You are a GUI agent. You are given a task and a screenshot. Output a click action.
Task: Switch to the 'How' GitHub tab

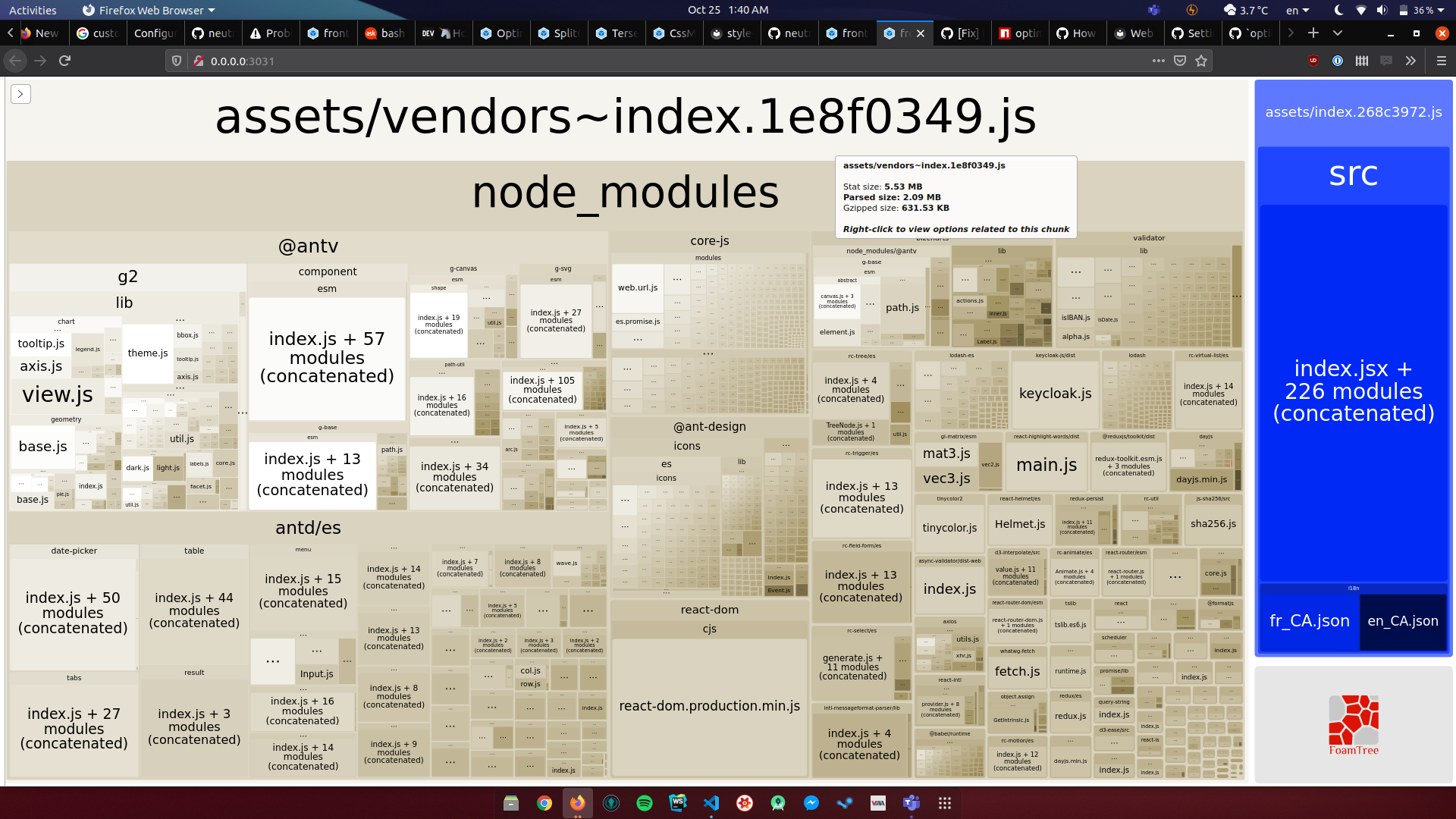pyautogui.click(x=1077, y=33)
